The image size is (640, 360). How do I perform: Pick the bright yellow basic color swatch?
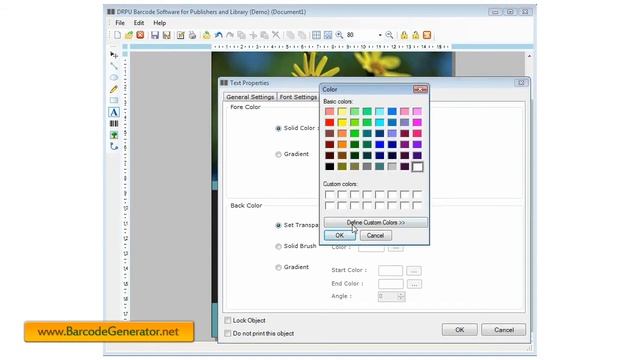pyautogui.click(x=342, y=122)
